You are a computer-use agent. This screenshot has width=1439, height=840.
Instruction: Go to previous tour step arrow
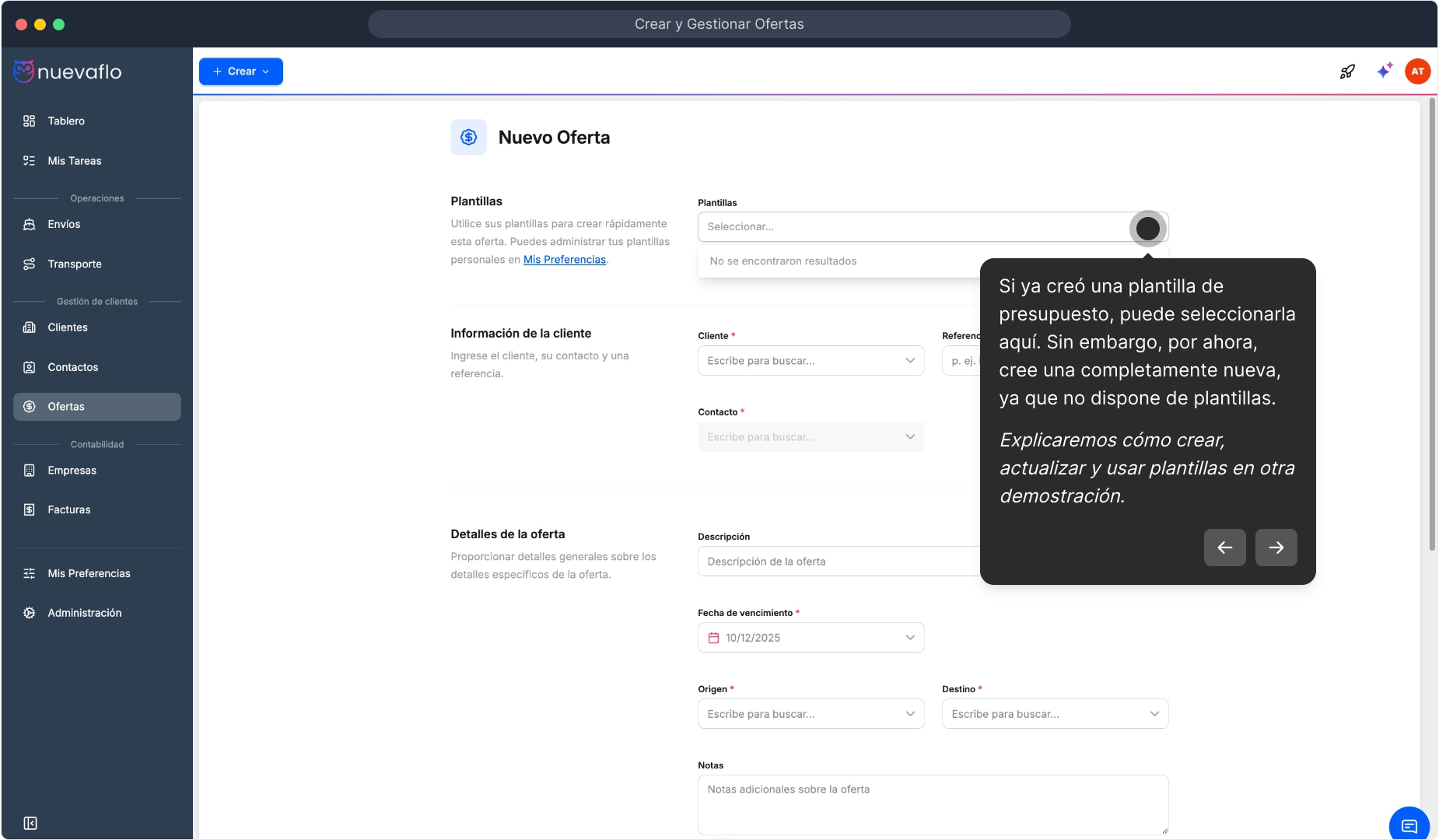(x=1224, y=548)
